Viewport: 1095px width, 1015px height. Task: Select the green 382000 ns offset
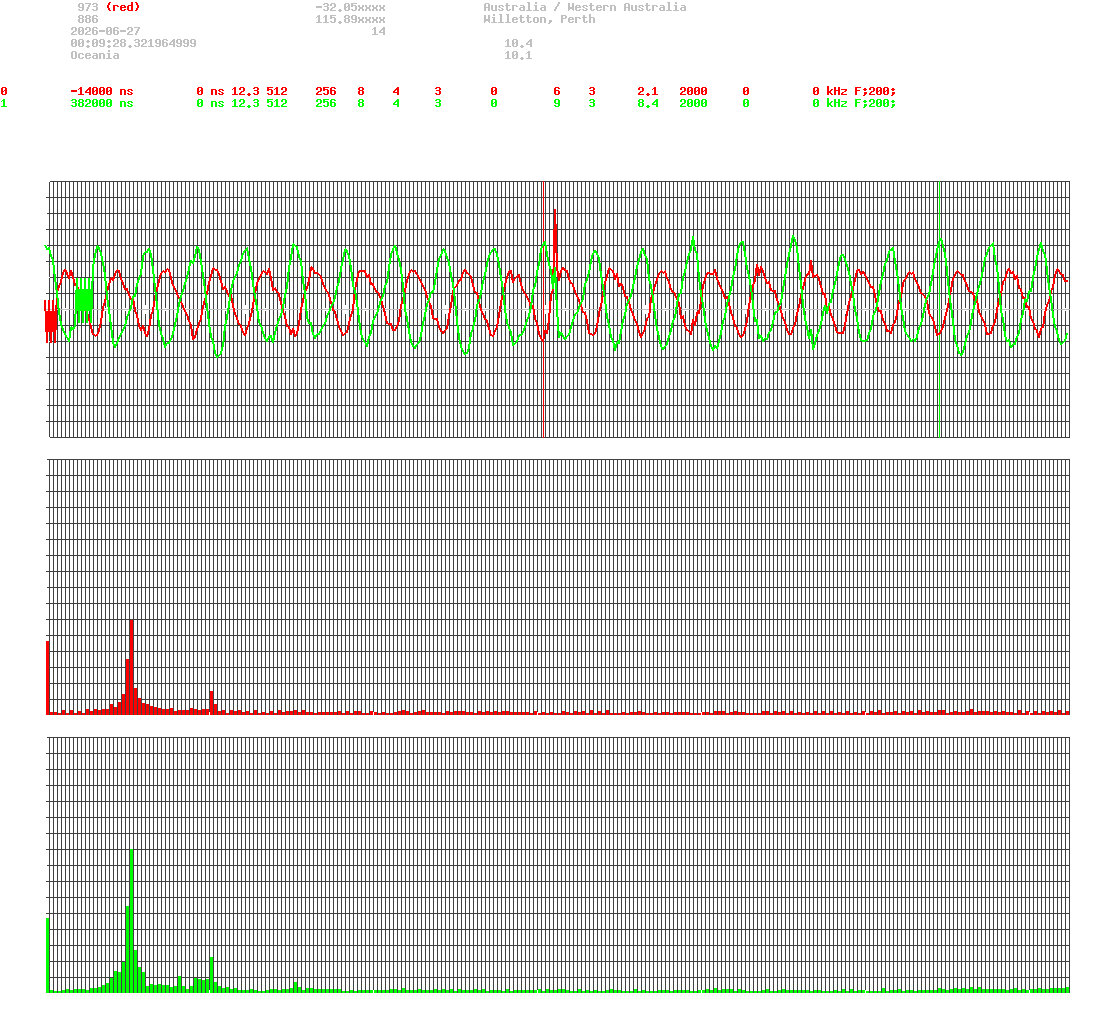tap(101, 103)
